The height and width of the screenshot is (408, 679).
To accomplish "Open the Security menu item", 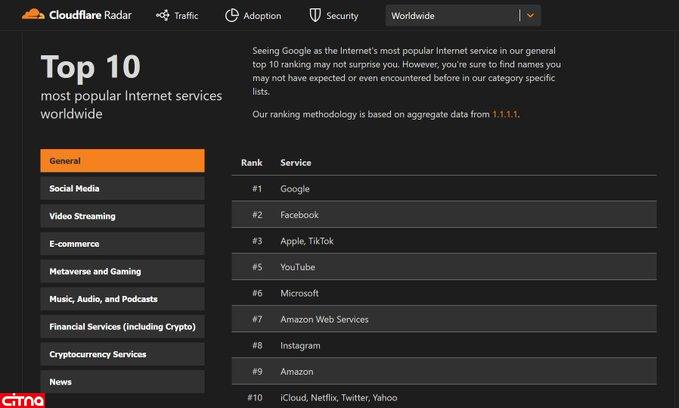I will (341, 16).
